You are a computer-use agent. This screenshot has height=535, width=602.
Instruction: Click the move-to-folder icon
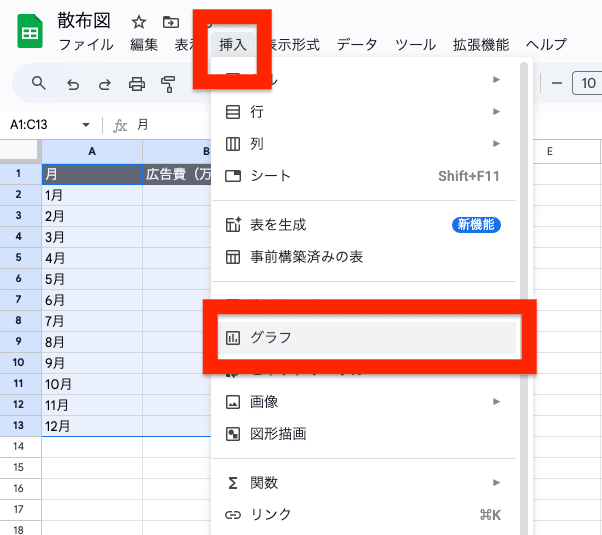171,21
